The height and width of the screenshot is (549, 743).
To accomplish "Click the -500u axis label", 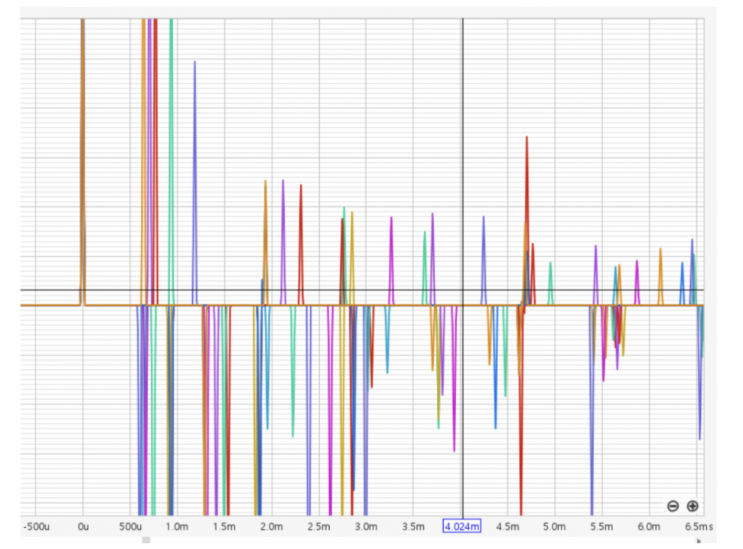I will [36, 527].
